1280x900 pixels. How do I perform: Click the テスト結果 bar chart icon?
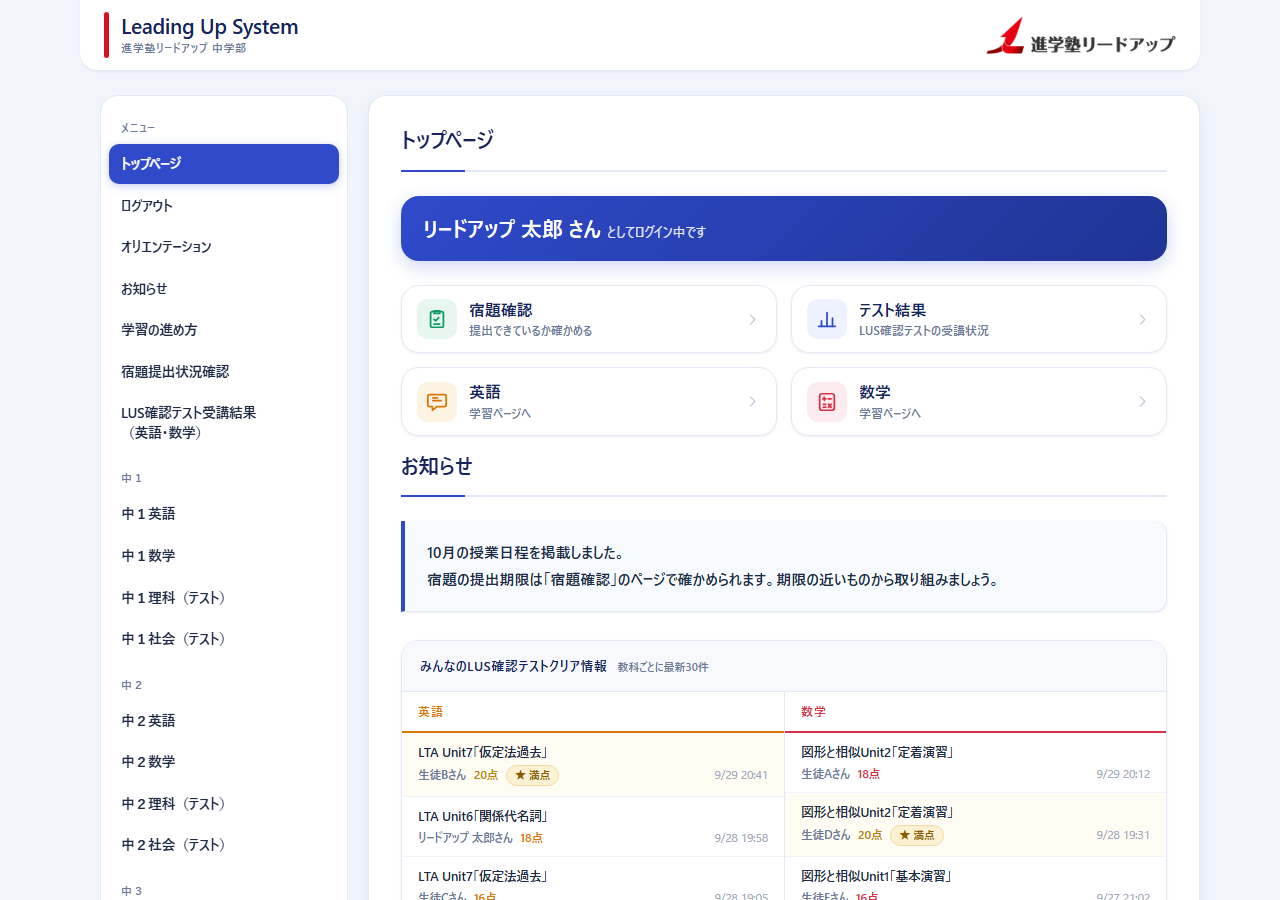[x=827, y=319]
